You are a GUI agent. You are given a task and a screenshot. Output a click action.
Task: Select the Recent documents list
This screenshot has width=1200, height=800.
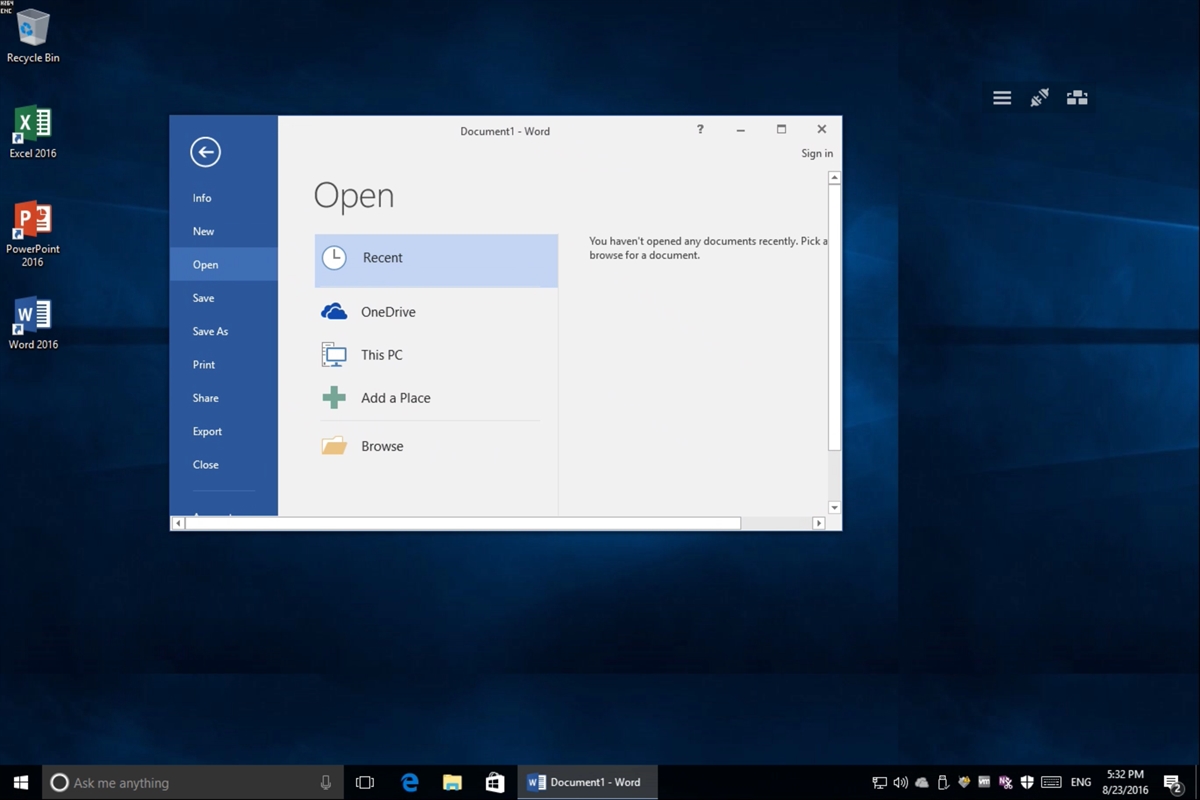click(436, 258)
